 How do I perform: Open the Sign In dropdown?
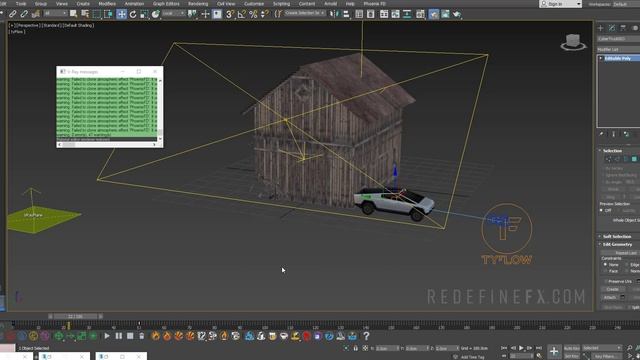pos(560,4)
